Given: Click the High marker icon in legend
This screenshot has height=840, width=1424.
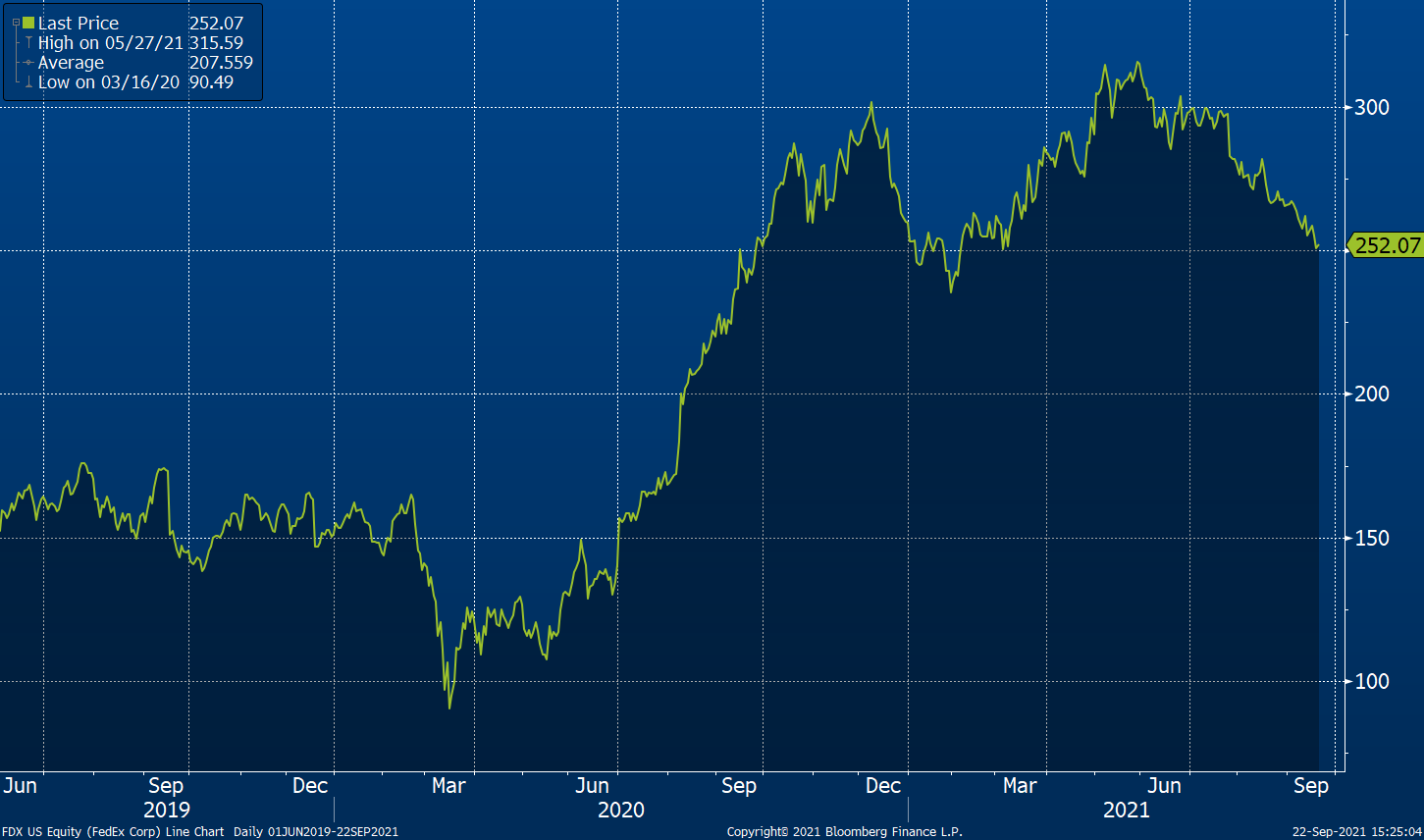Looking at the screenshot, I should tap(28, 43).
